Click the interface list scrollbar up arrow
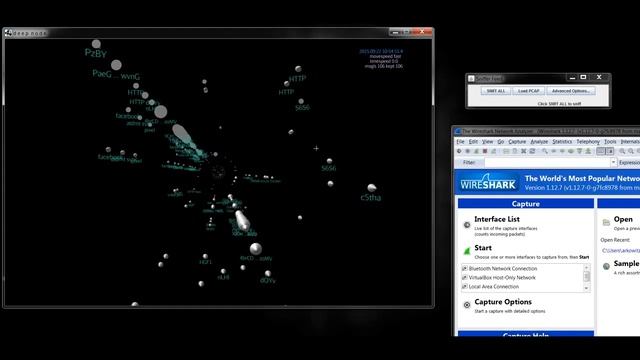This screenshot has height=360, width=640. click(x=587, y=267)
